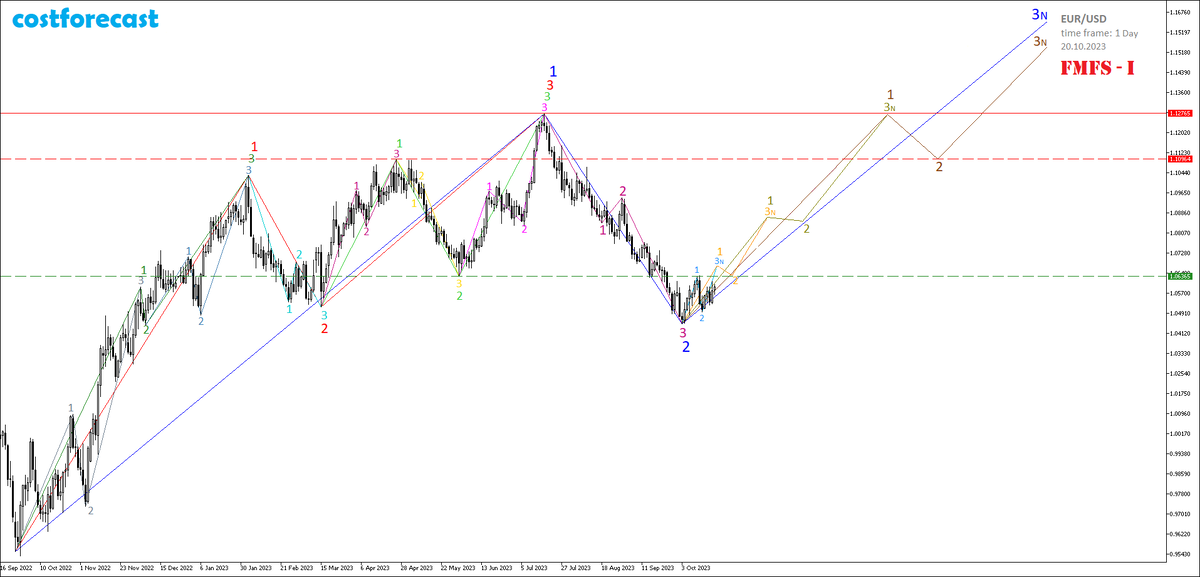Click the 6 Jan 2023 date label
This screenshot has width=1200, height=577.
214,567
